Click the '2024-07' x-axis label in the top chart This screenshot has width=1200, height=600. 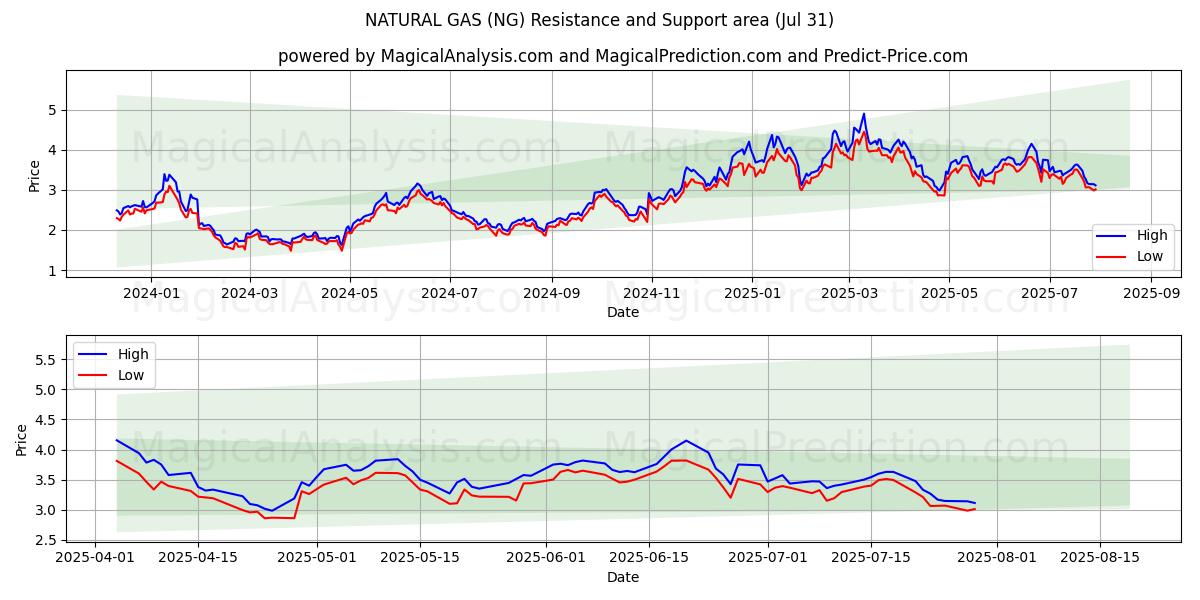[x=449, y=294]
